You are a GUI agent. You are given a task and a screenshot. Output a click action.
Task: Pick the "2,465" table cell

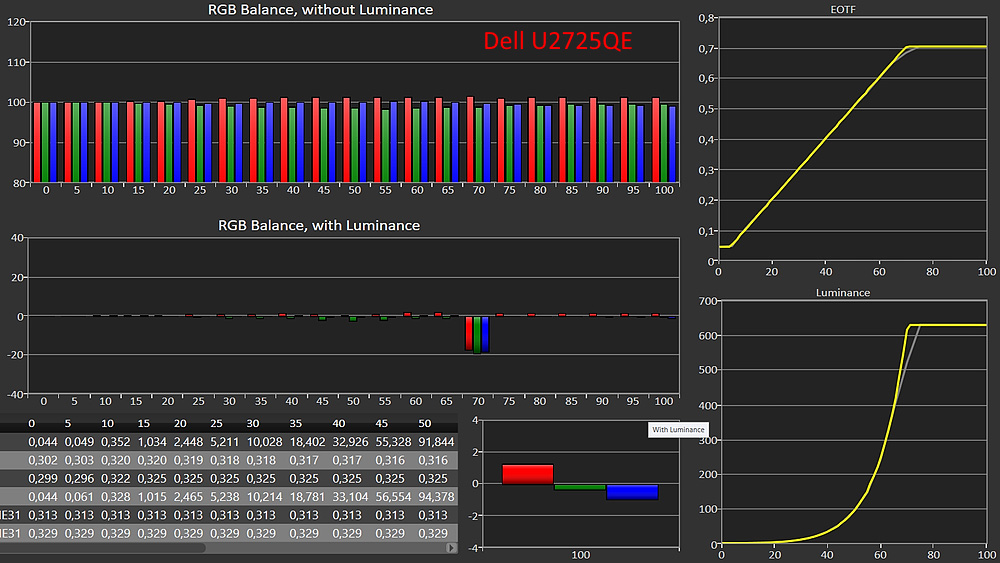click(x=188, y=497)
